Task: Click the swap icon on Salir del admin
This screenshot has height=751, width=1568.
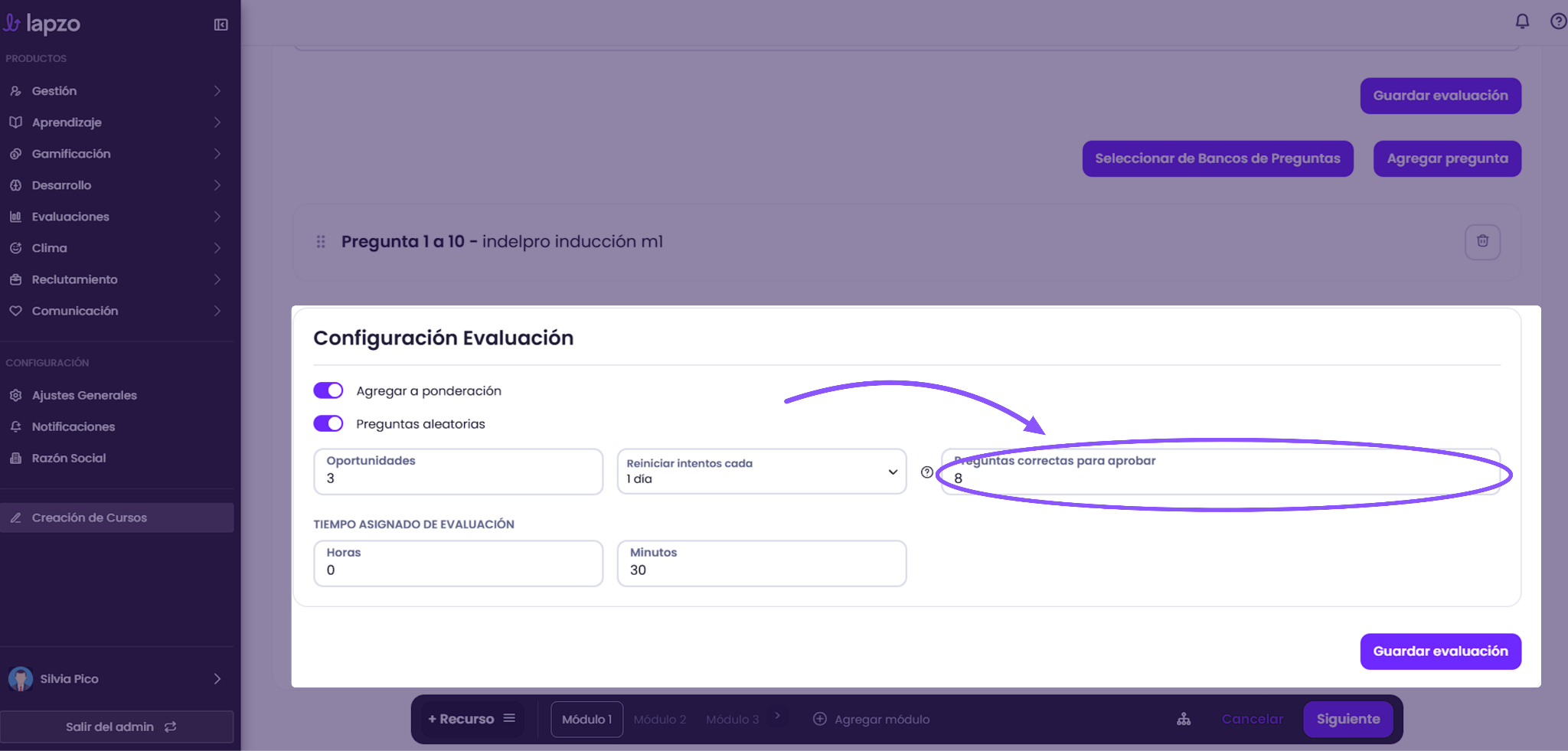Action: (170, 727)
